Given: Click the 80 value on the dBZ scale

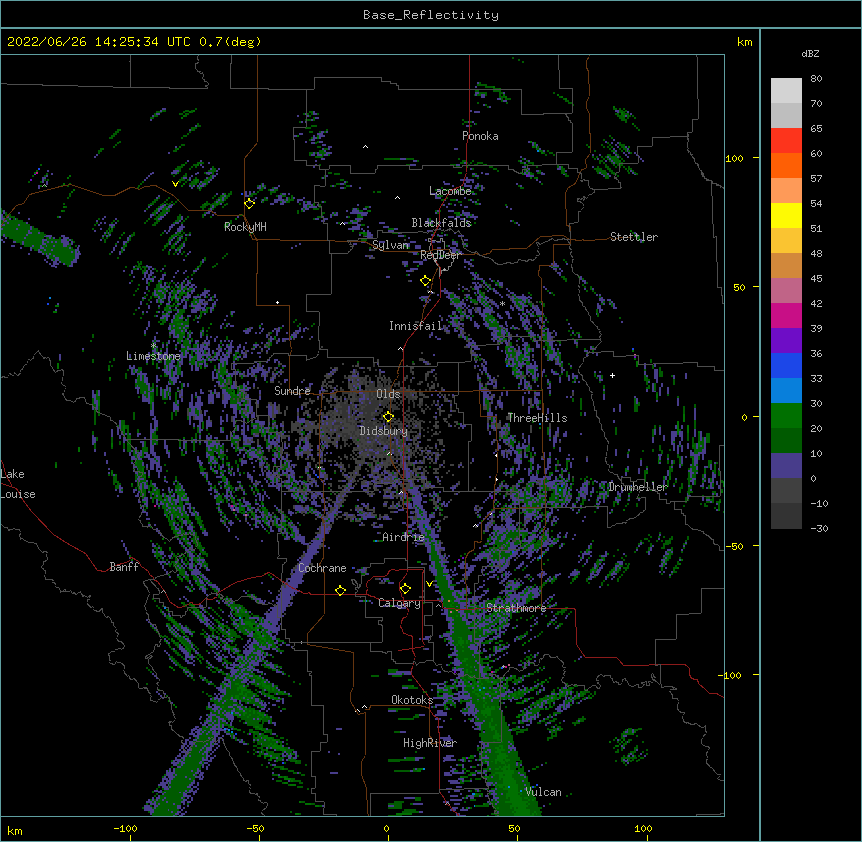Looking at the screenshot, I should [x=816, y=79].
